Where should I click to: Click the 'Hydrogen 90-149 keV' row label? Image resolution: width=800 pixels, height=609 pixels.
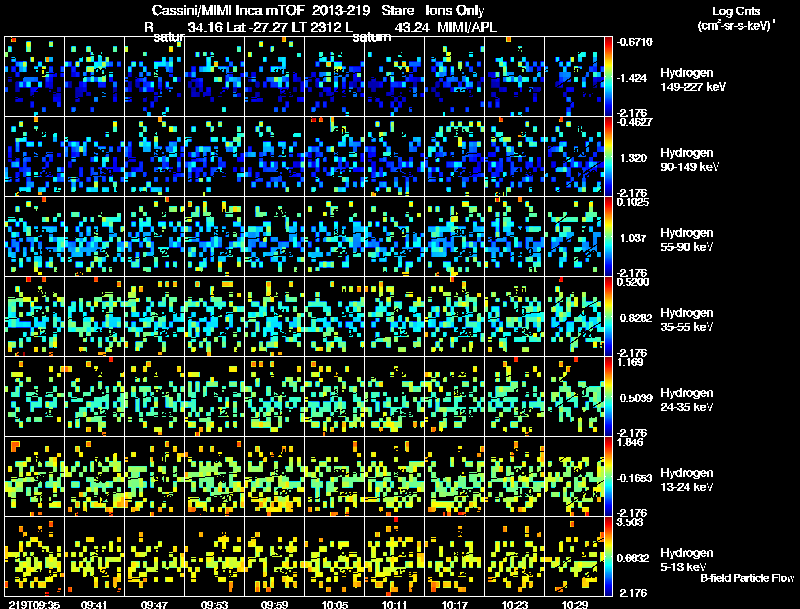coord(690,160)
